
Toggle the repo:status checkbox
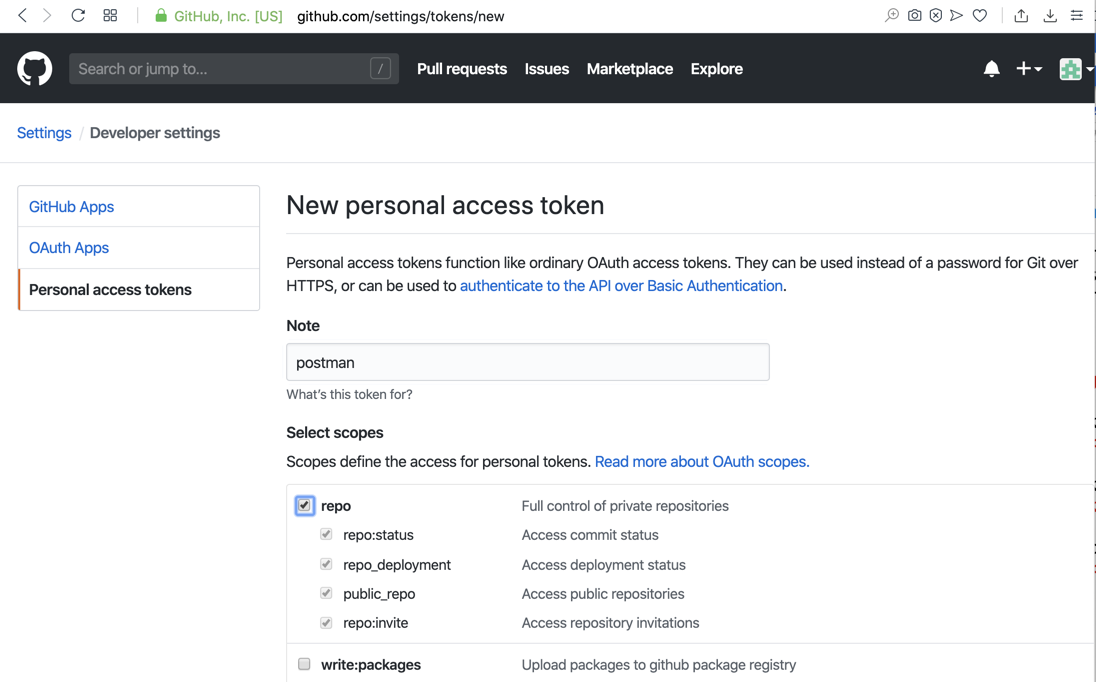point(326,535)
